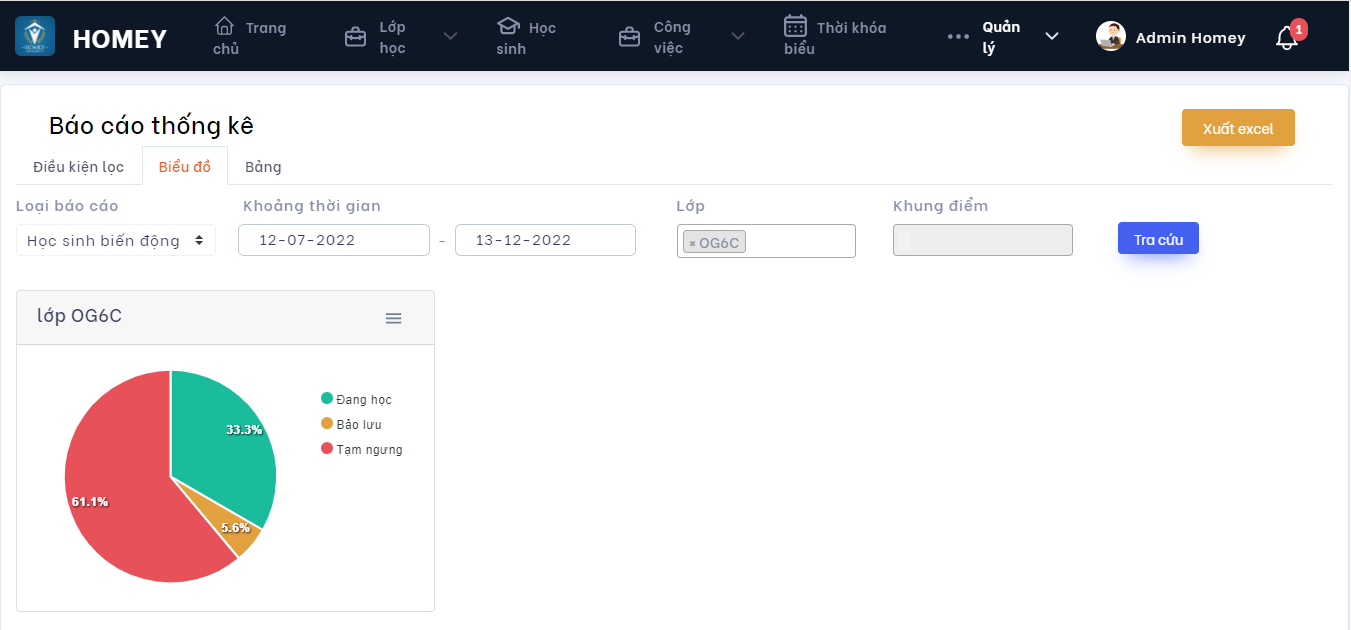
Task: Remove OG6C tag from Lớp field
Action: tap(692, 243)
